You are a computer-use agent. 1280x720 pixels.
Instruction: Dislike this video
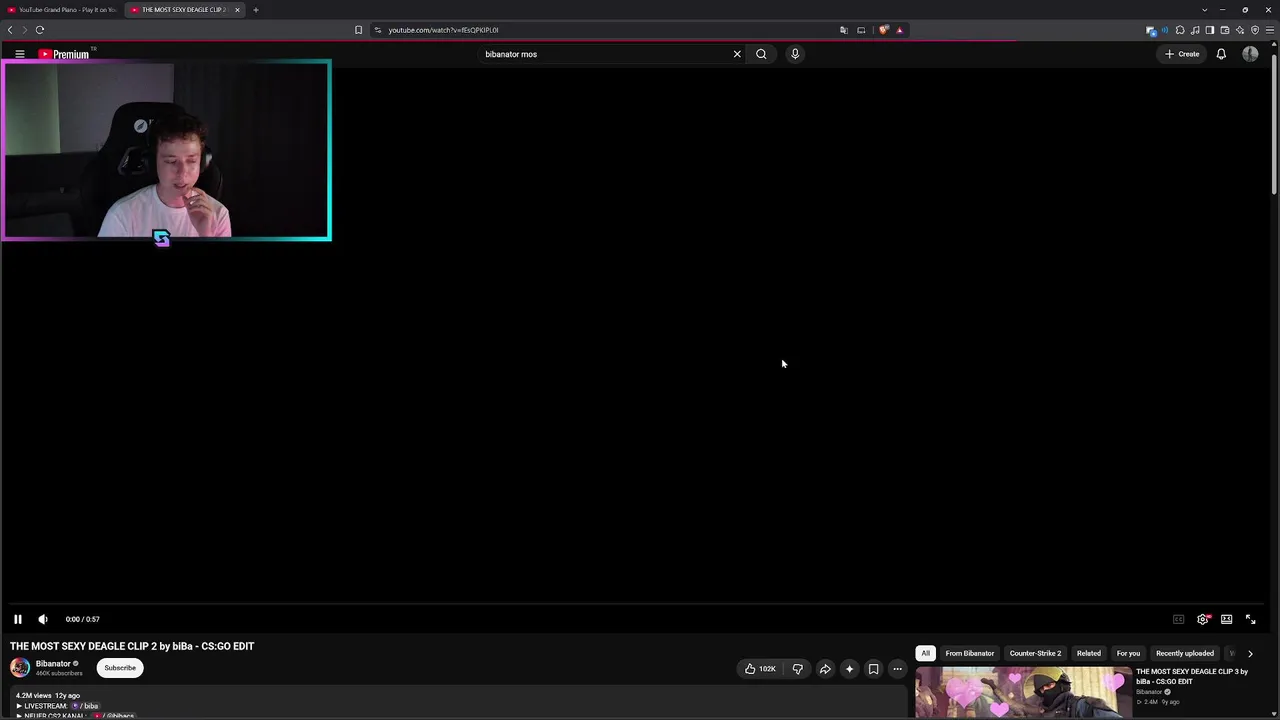797,669
